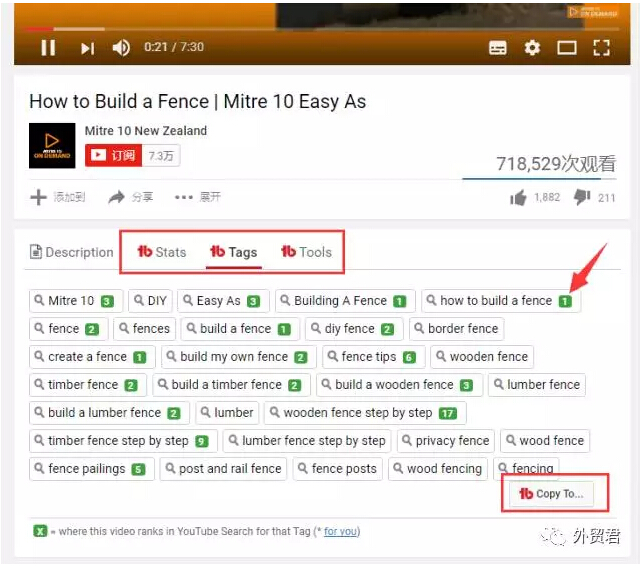The width and height of the screenshot is (640, 566).
Task: Search the 'how to build a fence' tag
Action: pos(495,300)
